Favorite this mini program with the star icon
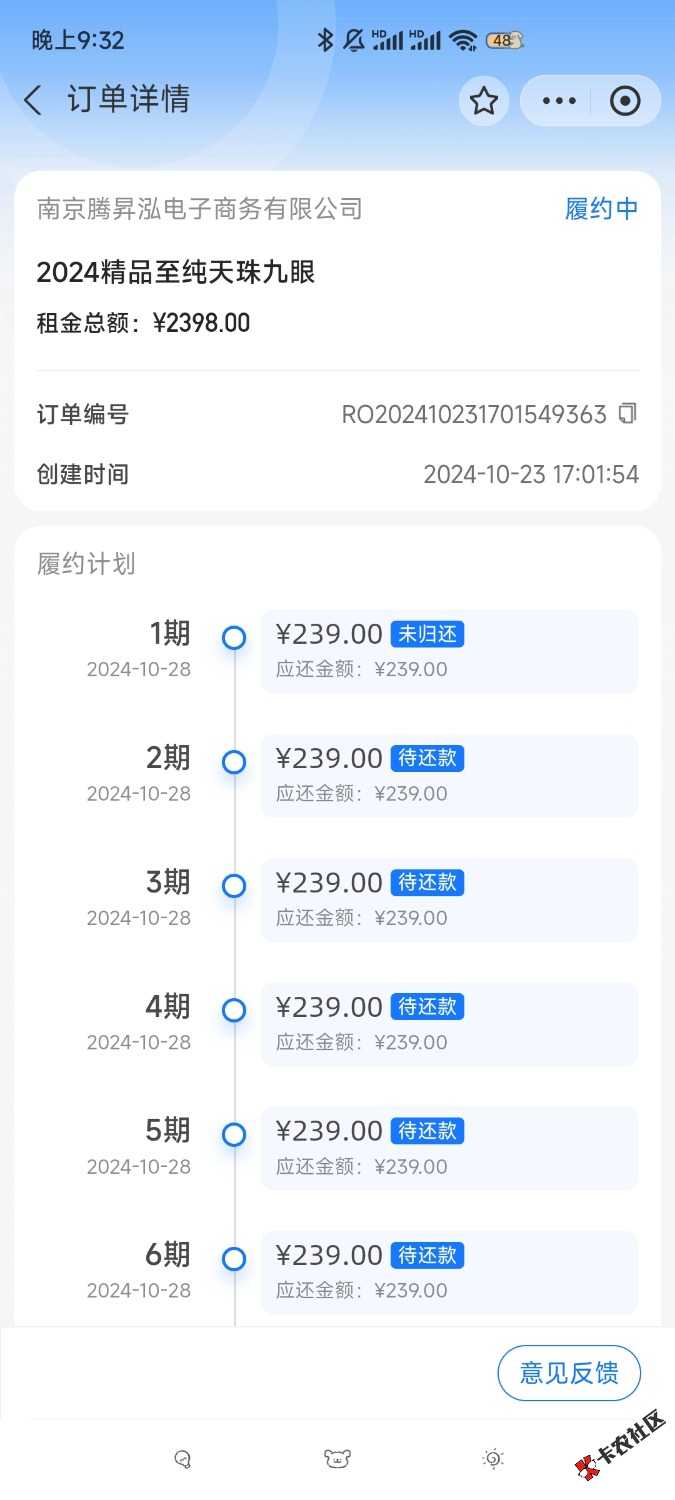This screenshot has height=1500, width=675. tap(484, 101)
